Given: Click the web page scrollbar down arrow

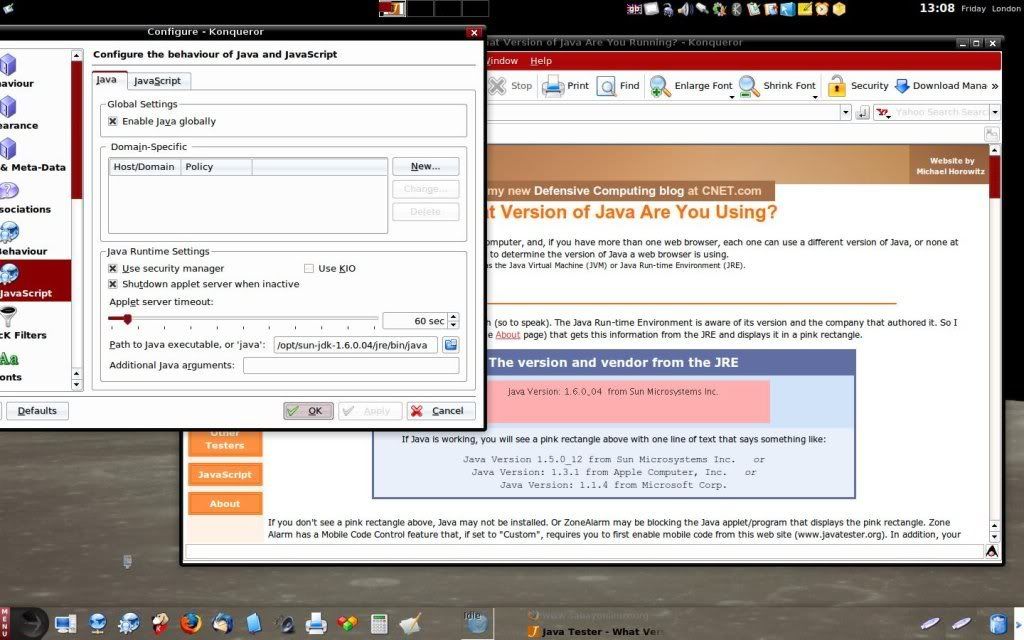Looking at the screenshot, I should click(x=995, y=537).
